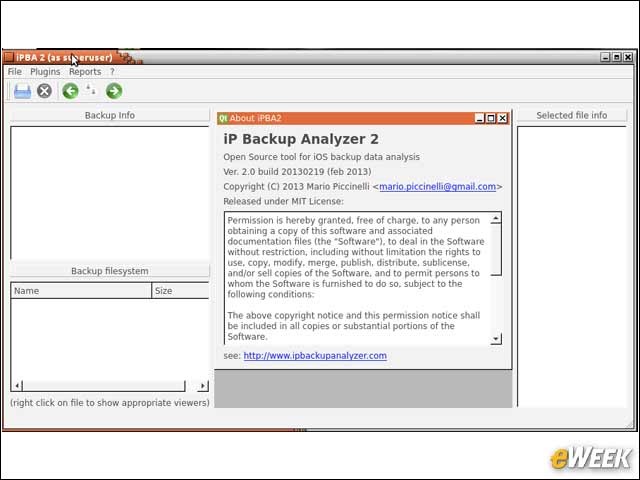This screenshot has height=480, width=640.
Task: Click the Selected file info header
Action: (x=571, y=116)
